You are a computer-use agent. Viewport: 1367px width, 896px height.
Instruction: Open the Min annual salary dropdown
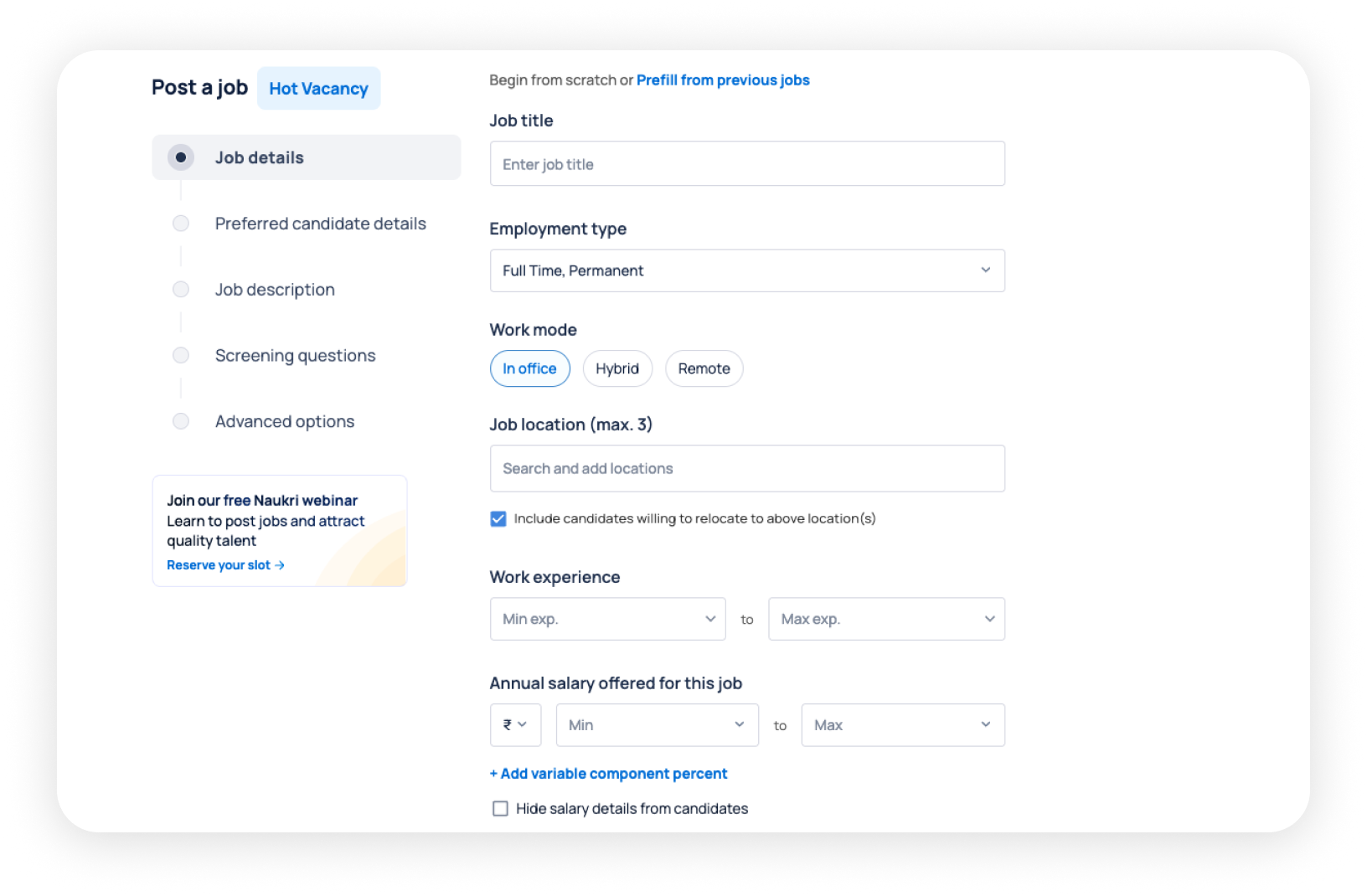click(x=657, y=725)
